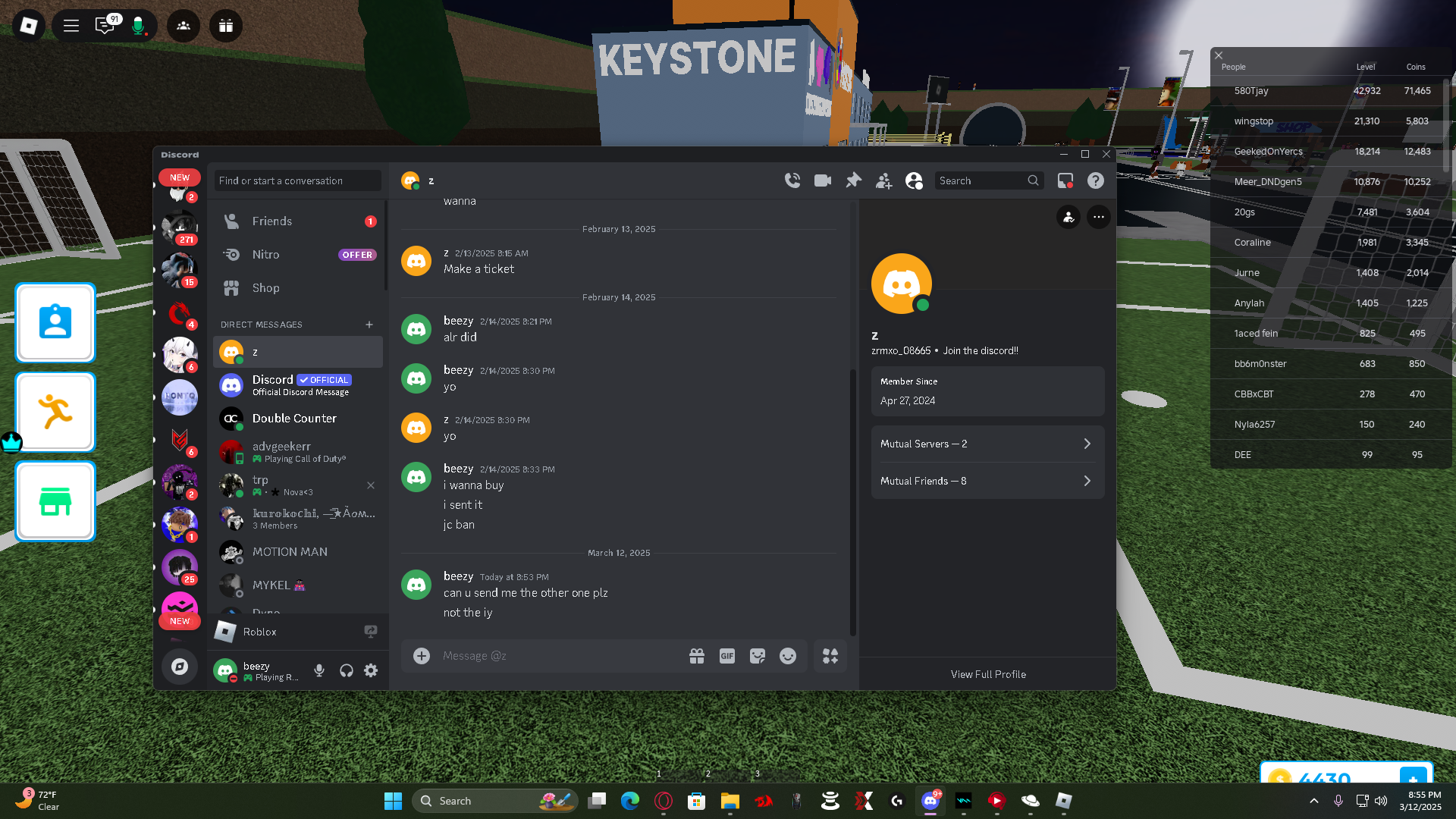
Task: Open MOTION MAN direct message
Action: tap(299, 552)
